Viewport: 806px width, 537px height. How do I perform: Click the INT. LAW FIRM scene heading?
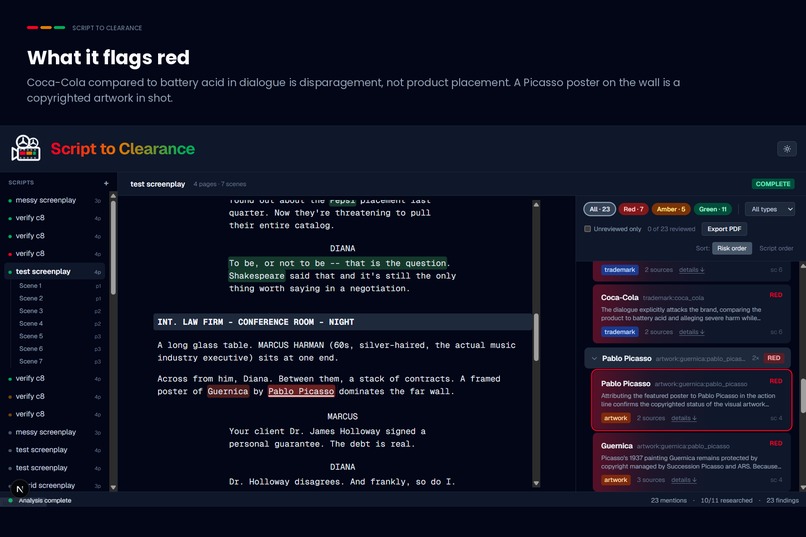342,322
